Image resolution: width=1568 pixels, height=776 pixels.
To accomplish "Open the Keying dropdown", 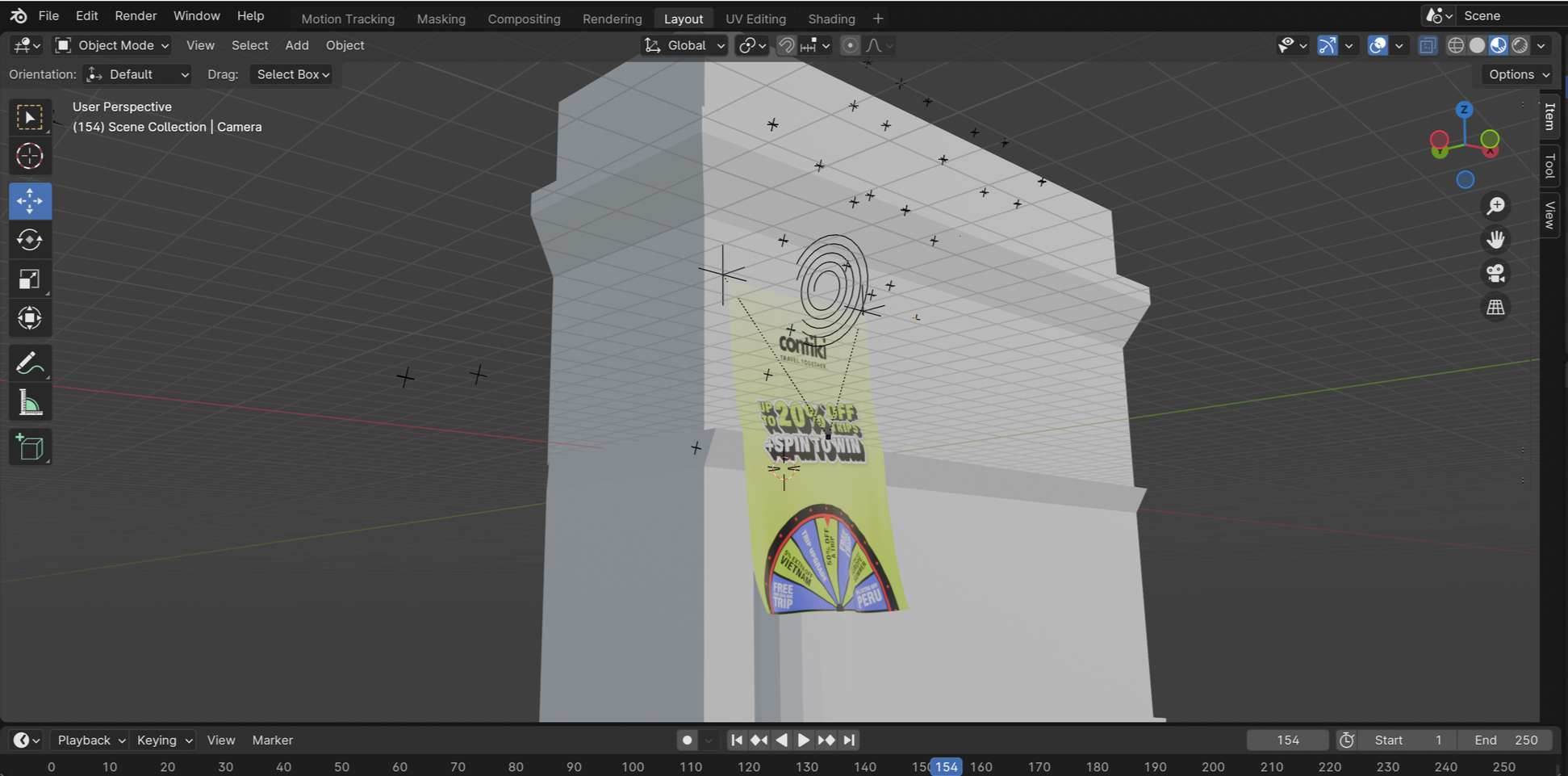I will tap(164, 740).
